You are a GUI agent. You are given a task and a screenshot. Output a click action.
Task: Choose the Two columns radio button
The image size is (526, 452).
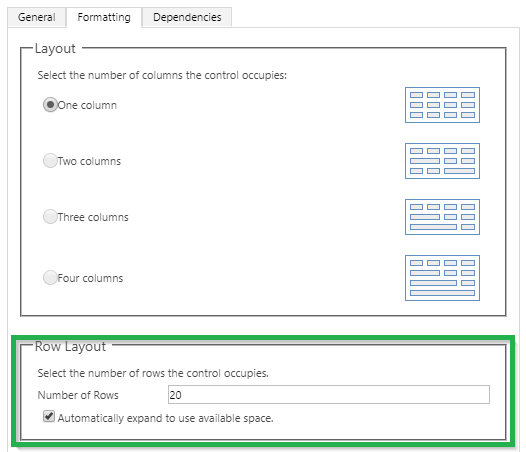tap(50, 161)
